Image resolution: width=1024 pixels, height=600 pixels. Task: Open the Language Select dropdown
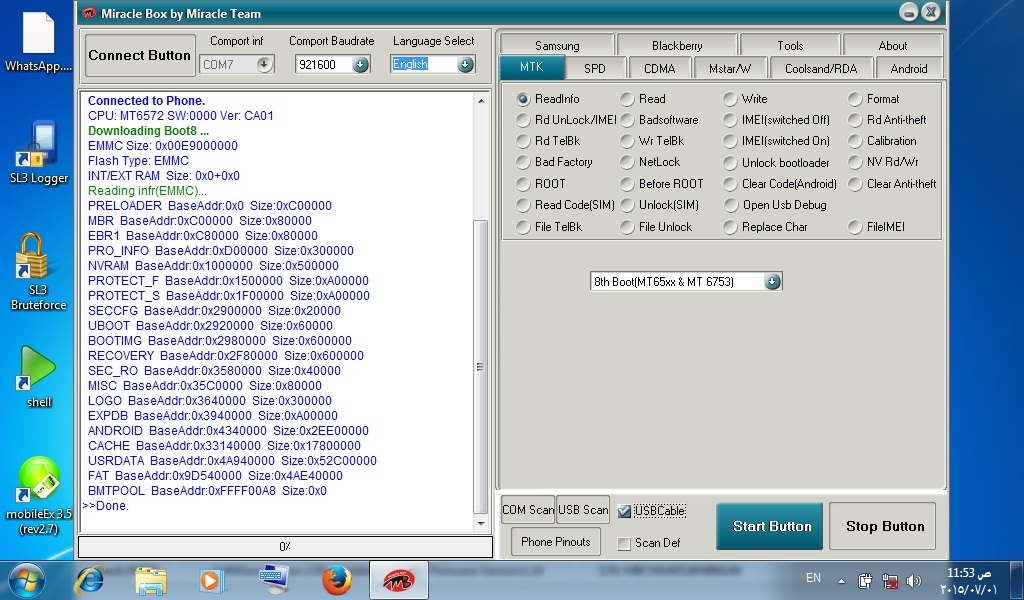[465, 64]
